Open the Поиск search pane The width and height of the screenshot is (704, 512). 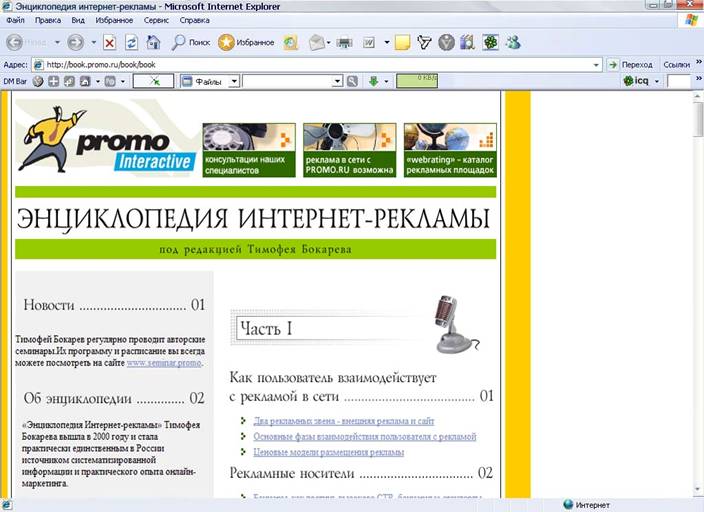(x=191, y=42)
